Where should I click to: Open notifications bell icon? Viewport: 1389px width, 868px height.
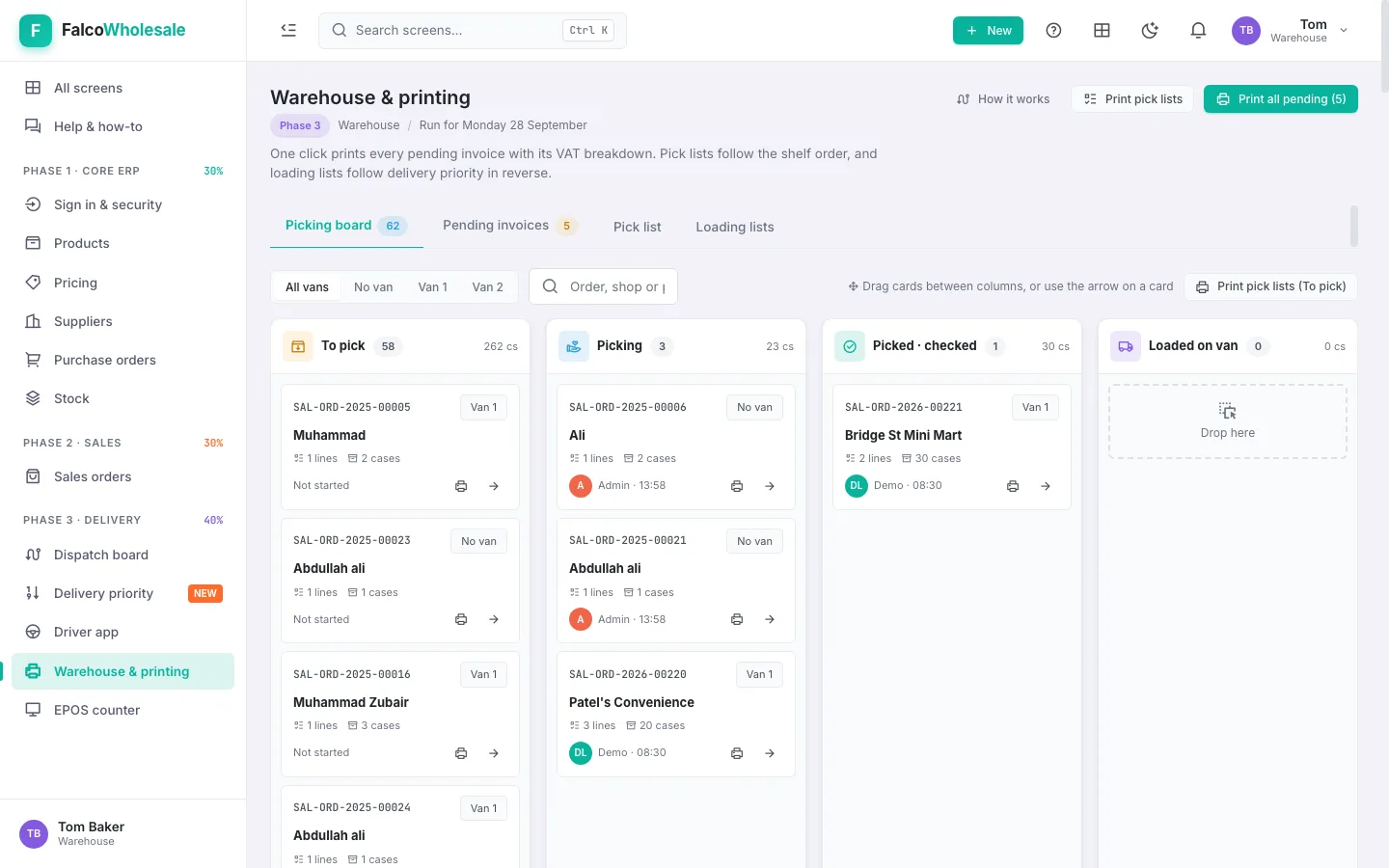pos(1198,30)
